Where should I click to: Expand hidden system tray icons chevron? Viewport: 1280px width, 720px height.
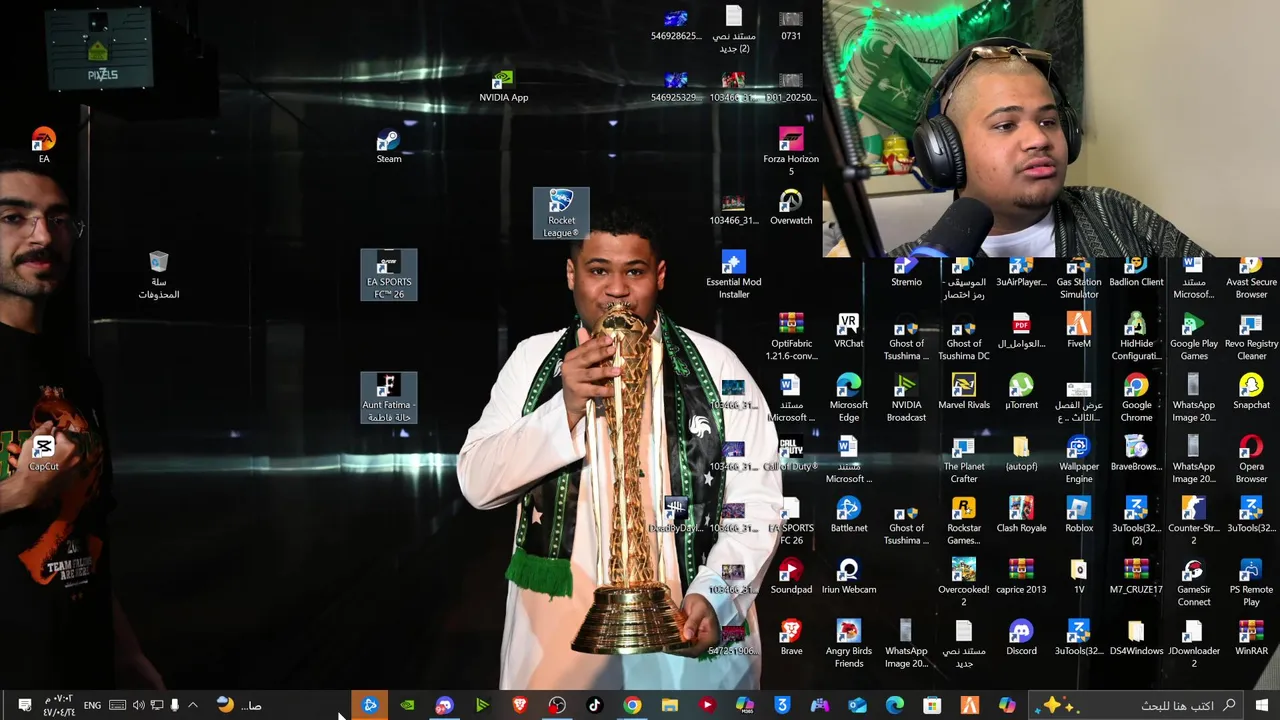pos(193,705)
